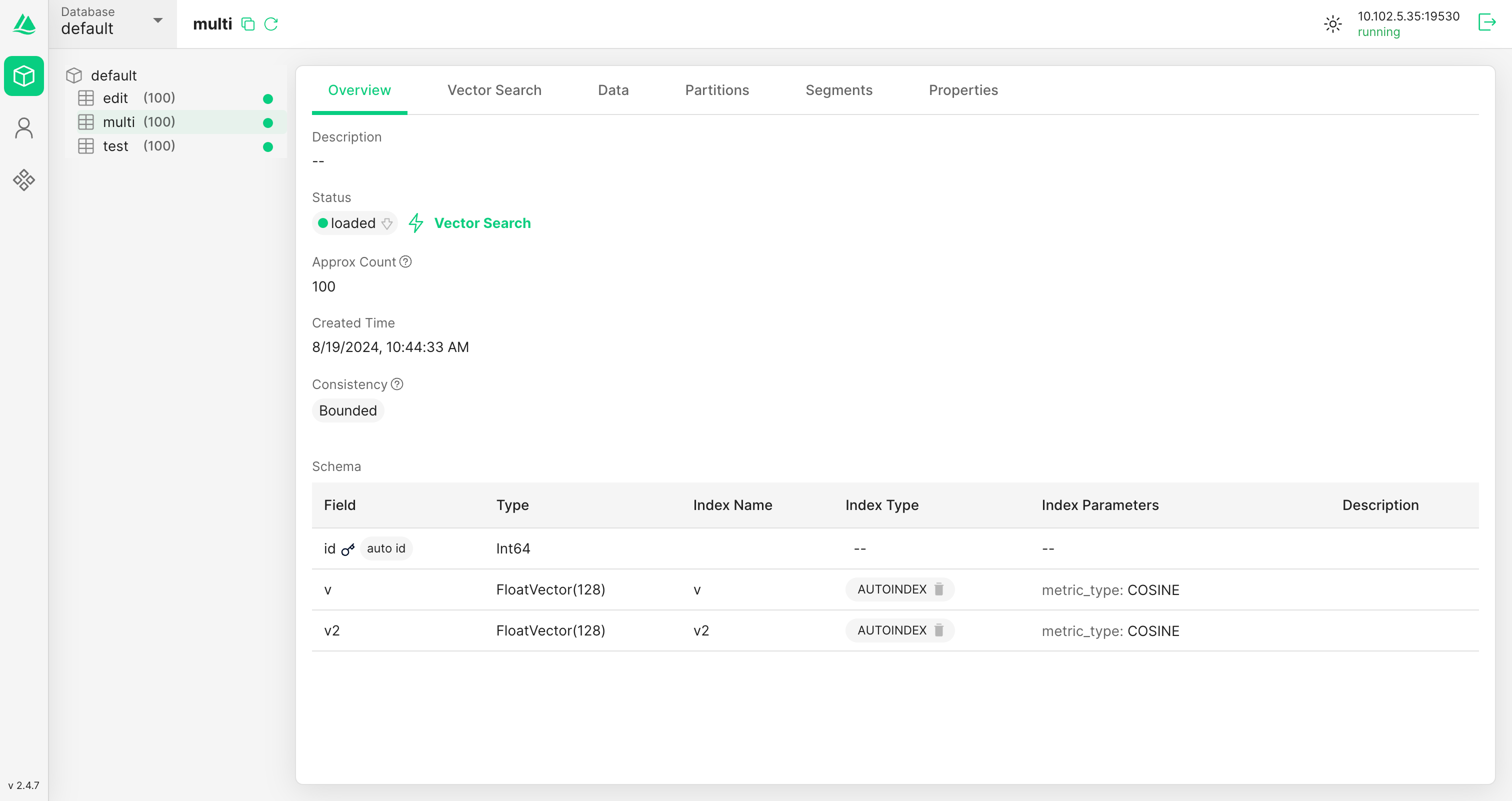Click the loaded status chip
The height and width of the screenshot is (801, 1512).
(x=354, y=223)
